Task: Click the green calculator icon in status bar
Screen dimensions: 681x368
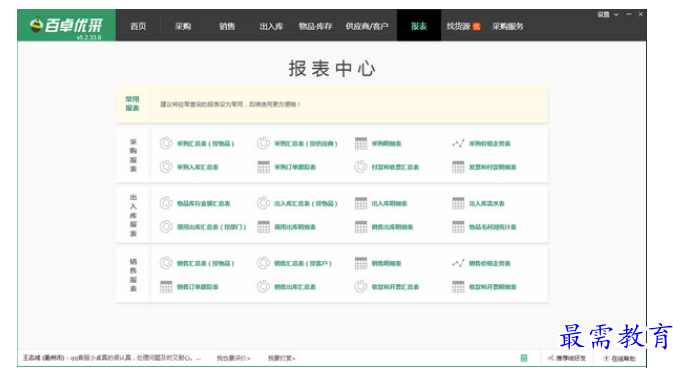Action: click(524, 358)
